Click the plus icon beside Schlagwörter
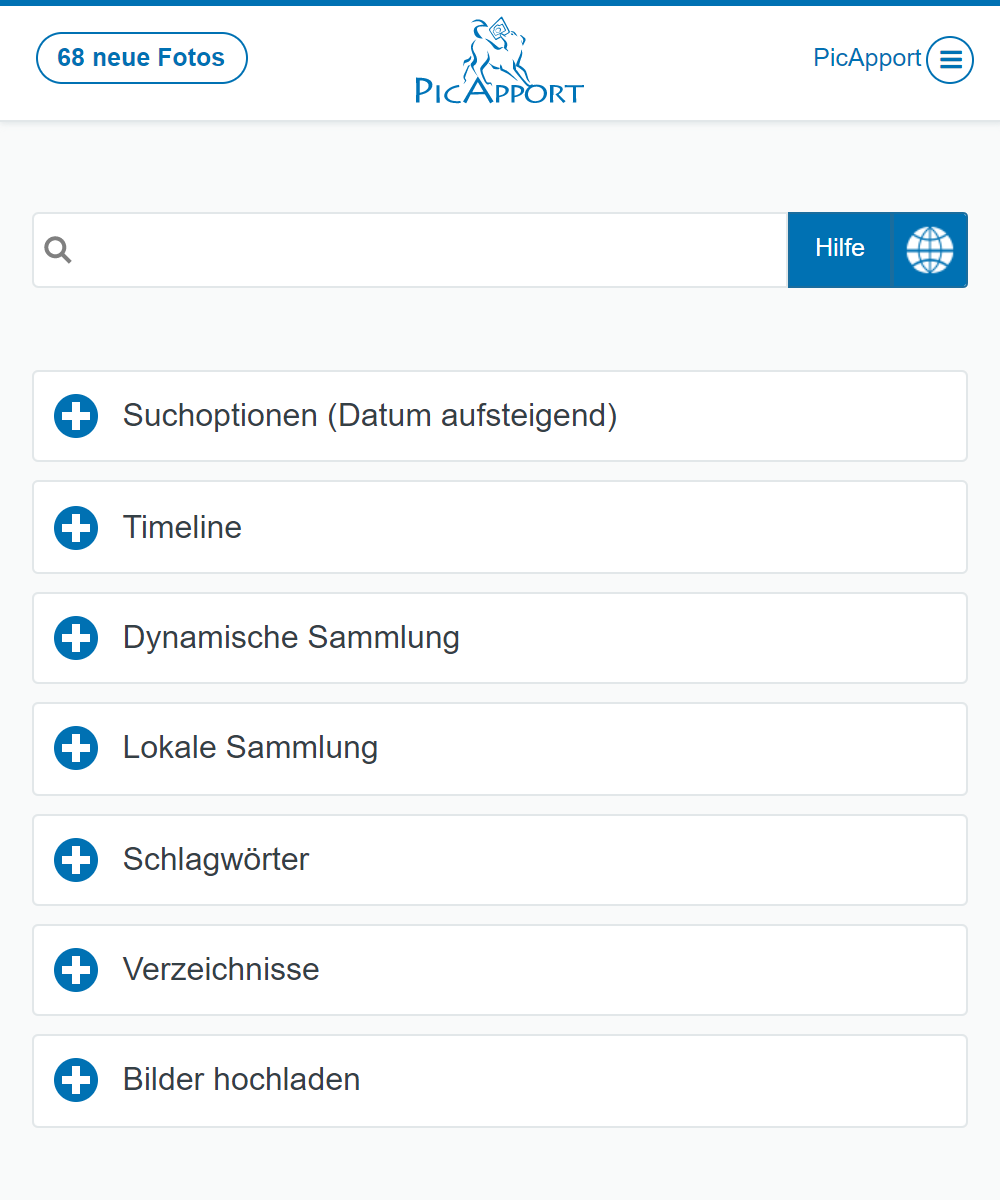 pos(76,860)
